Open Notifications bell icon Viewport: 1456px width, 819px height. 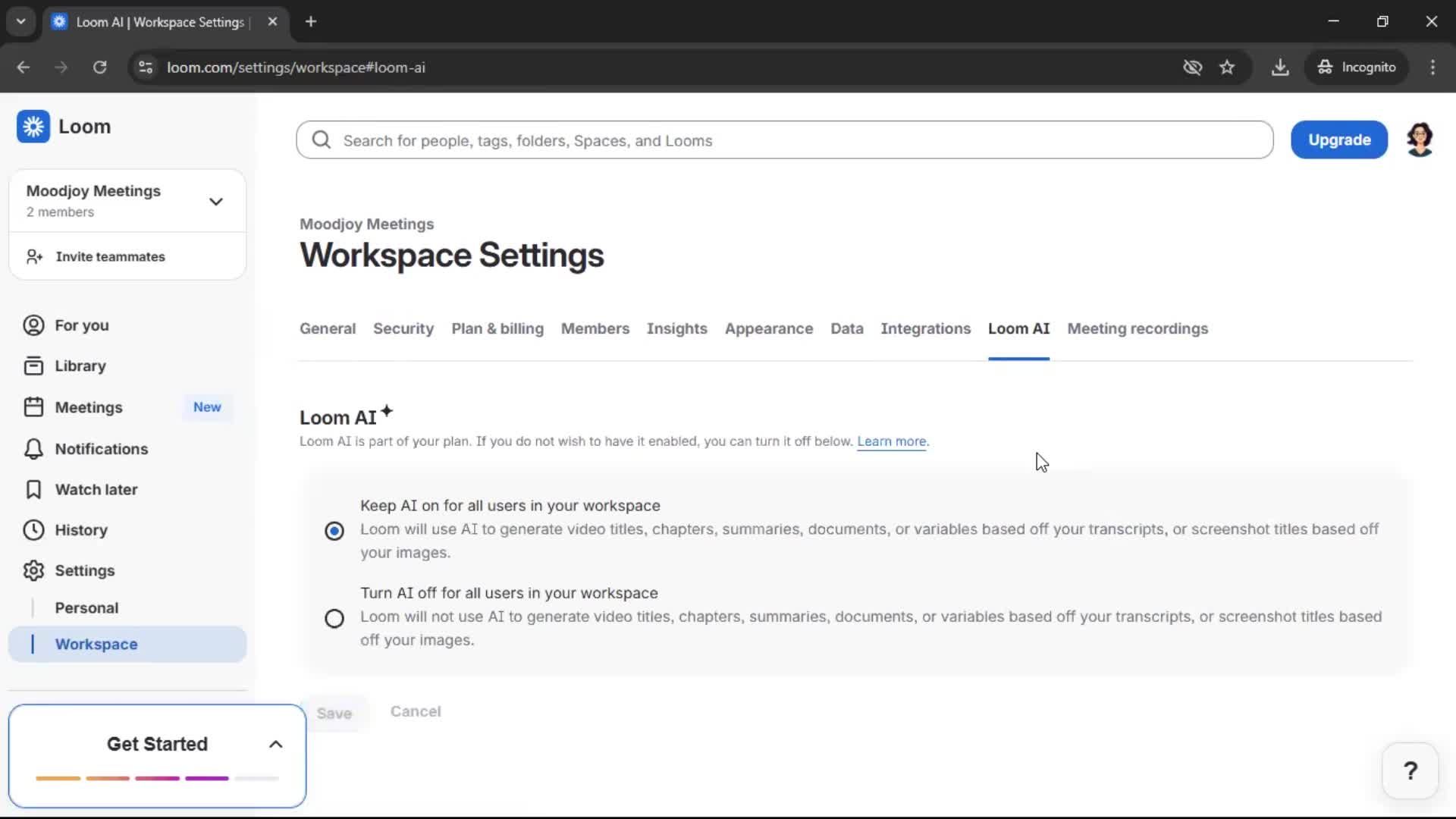coord(33,449)
